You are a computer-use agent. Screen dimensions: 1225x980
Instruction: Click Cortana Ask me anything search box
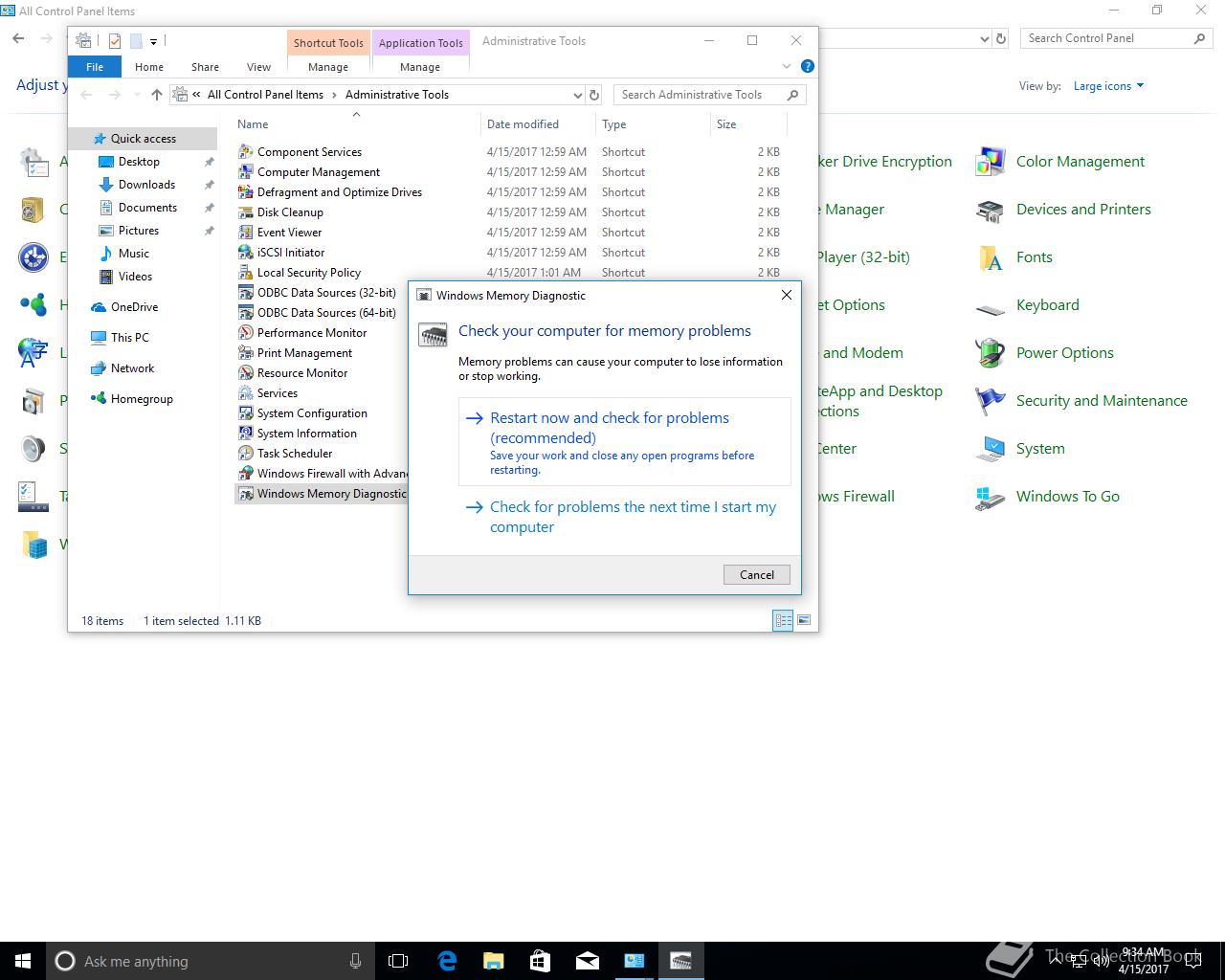(x=210, y=961)
